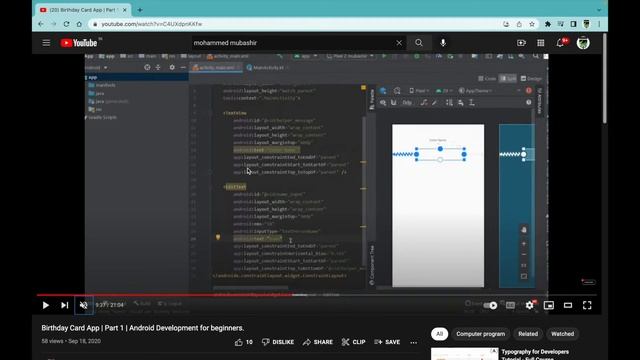The height and width of the screenshot is (360, 640).
Task: Open the account avatar menu
Action: pos(583,43)
